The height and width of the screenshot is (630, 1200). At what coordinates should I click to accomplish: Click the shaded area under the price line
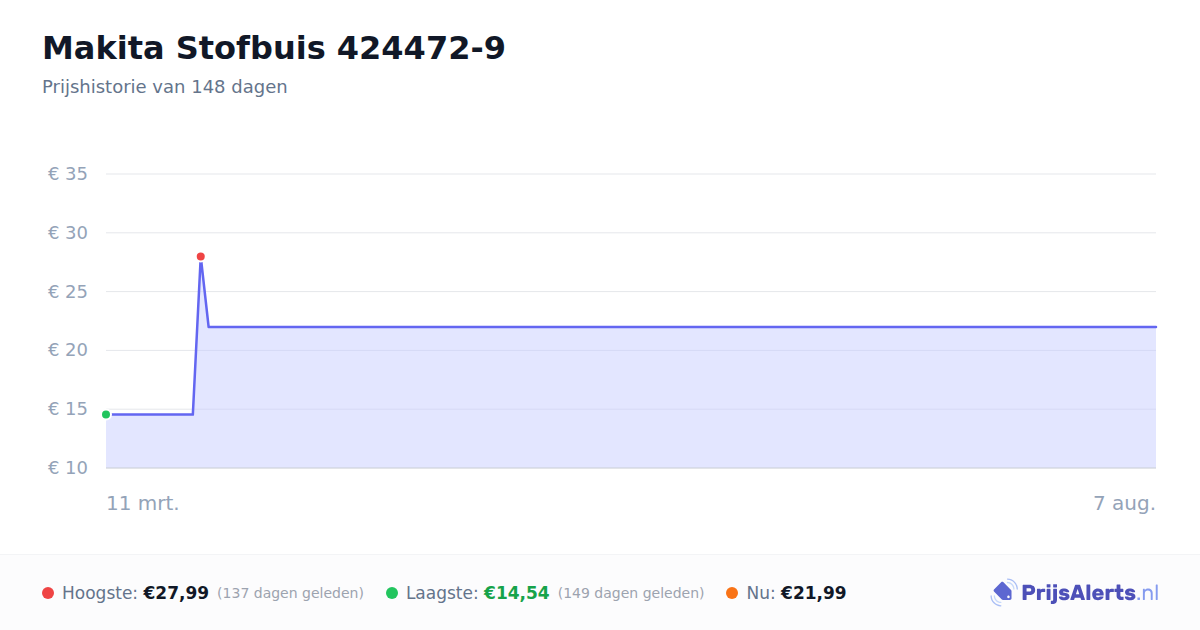pyautogui.click(x=680, y=400)
